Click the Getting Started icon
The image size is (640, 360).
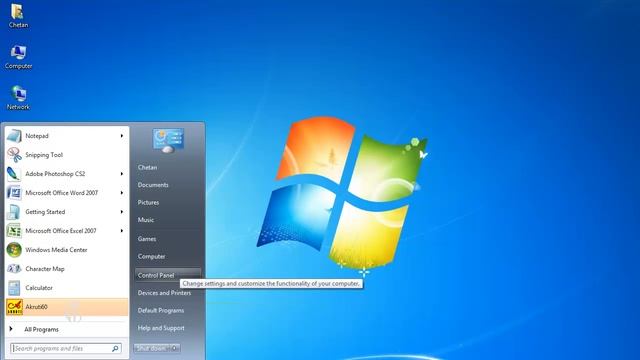14,212
